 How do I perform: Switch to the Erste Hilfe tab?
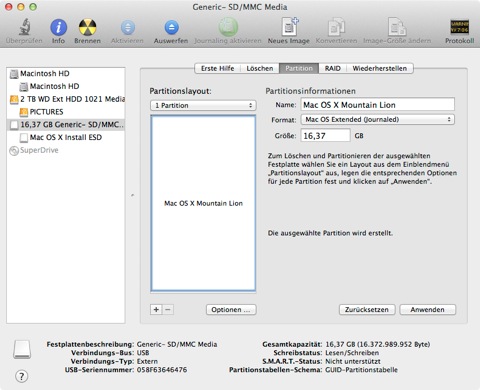tap(217, 68)
